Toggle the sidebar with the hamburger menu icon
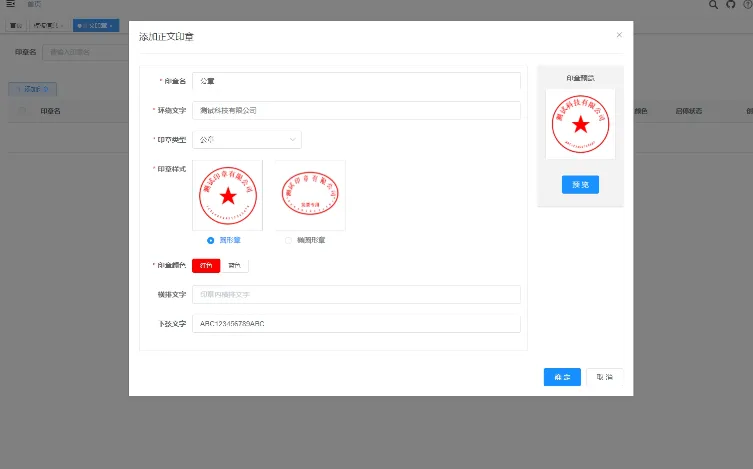 coord(11,4)
